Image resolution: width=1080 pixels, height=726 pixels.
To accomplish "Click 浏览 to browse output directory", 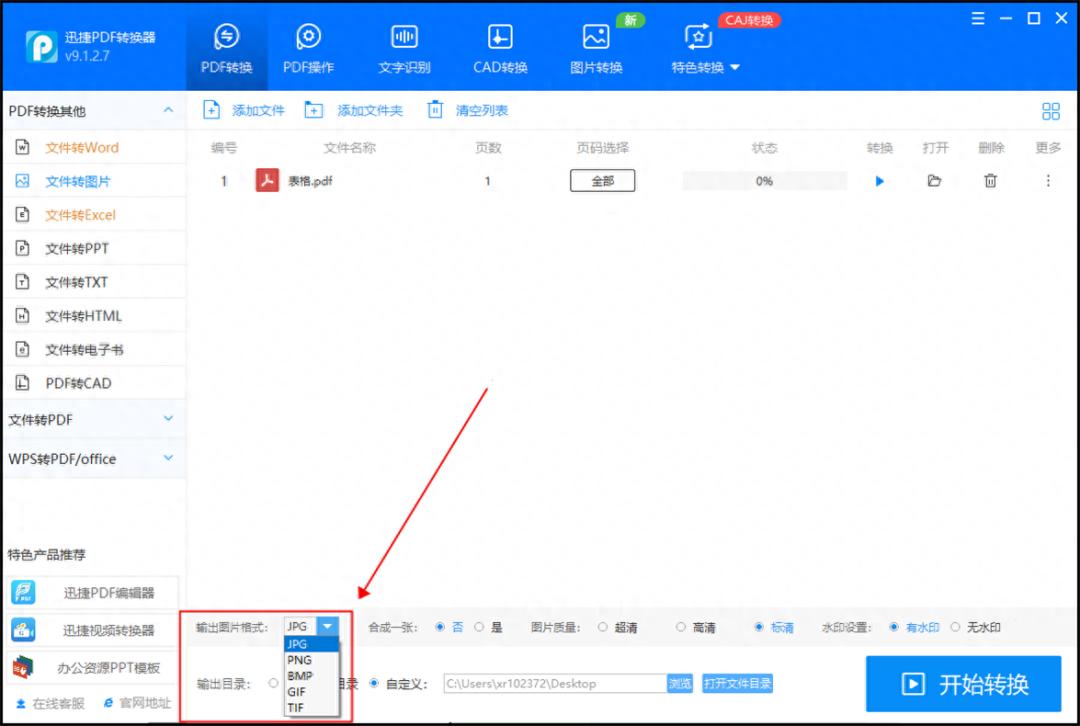I will point(679,684).
